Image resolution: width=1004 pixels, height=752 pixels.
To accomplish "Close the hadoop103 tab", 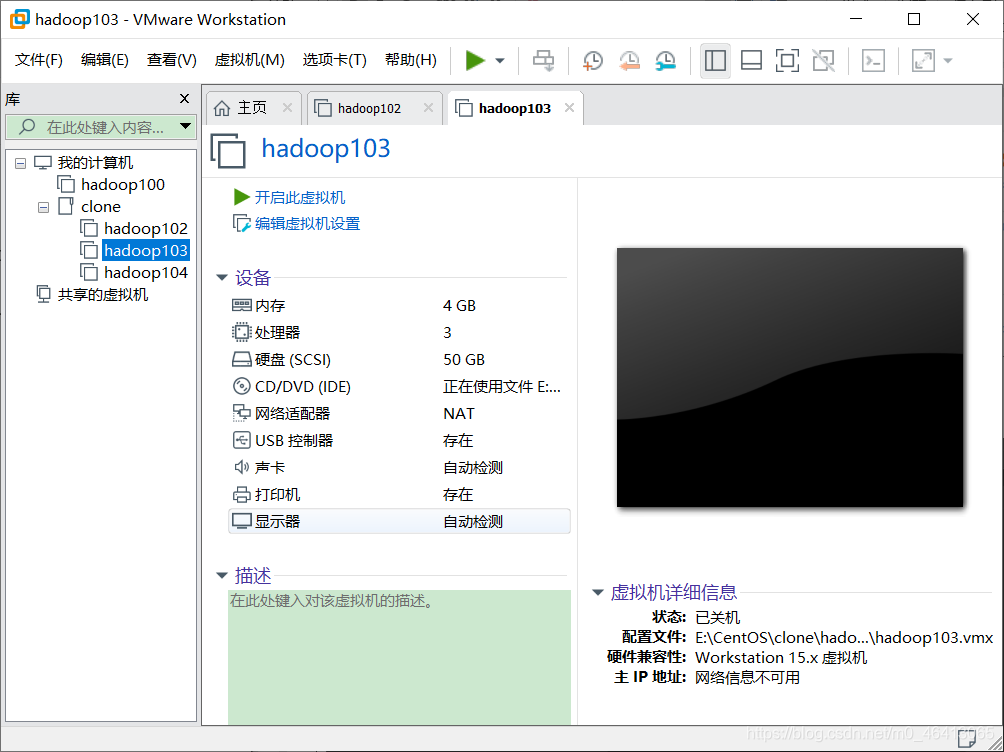I will point(569,108).
